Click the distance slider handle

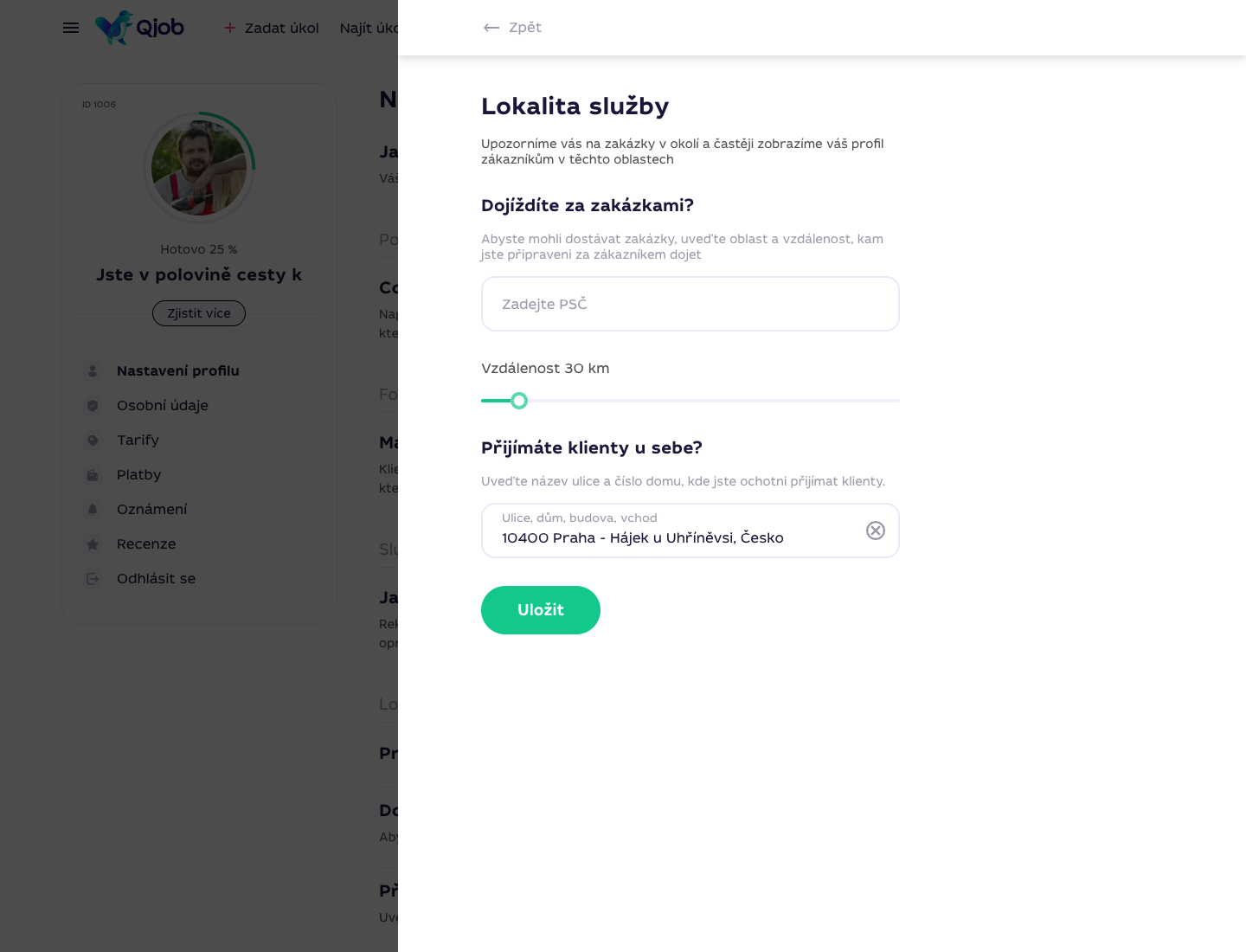(519, 401)
